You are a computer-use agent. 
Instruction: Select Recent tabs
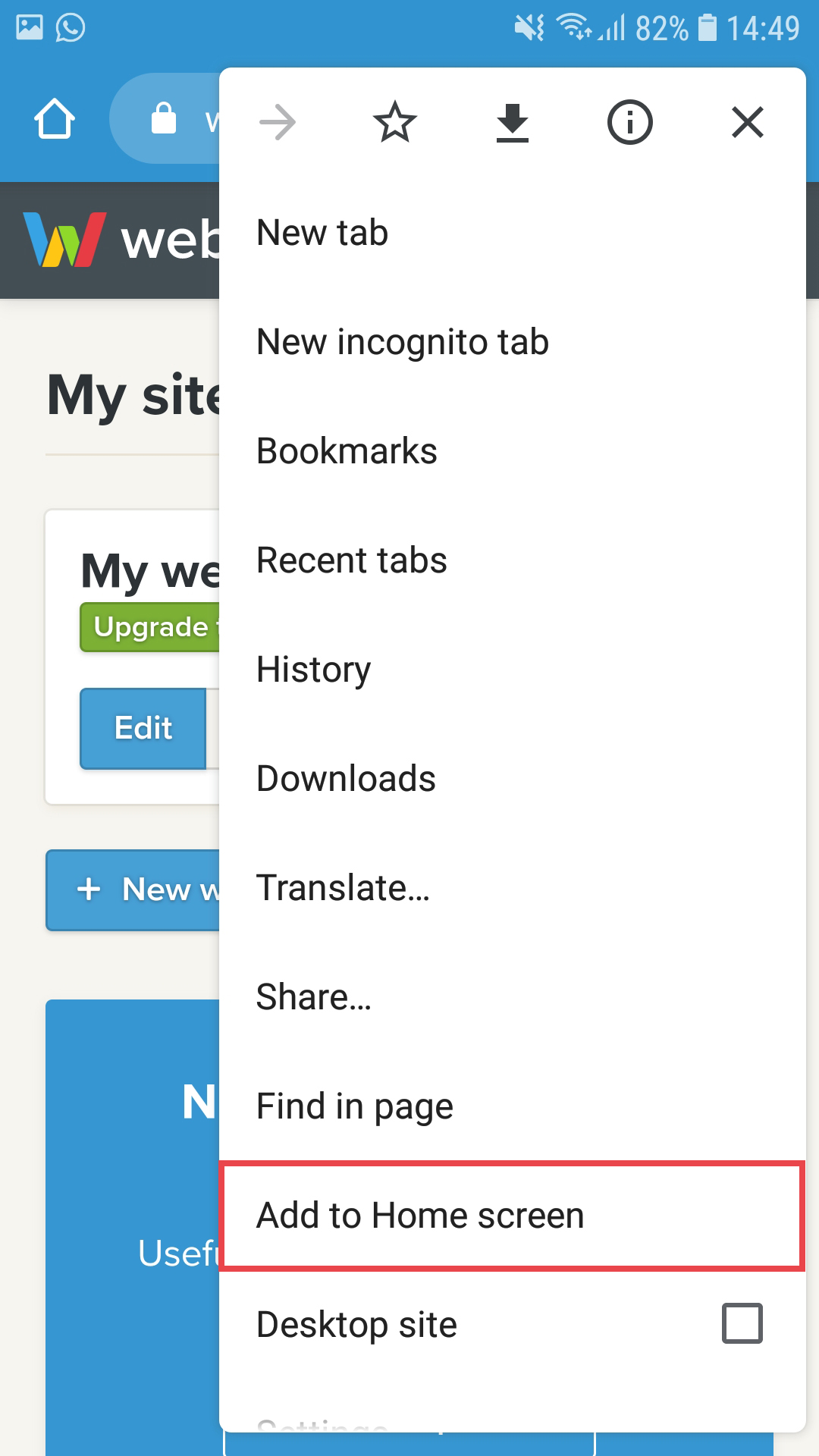pos(352,560)
